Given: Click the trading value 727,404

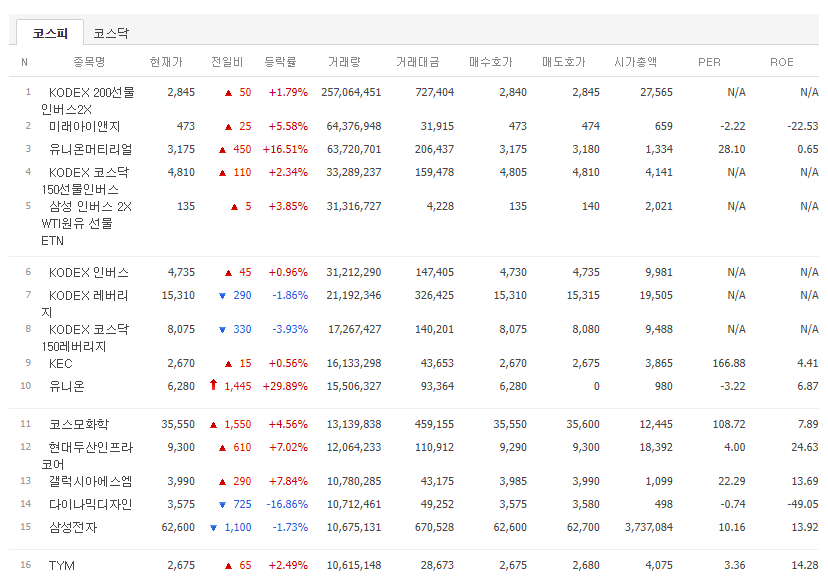Looking at the screenshot, I should pyautogui.click(x=434, y=92).
